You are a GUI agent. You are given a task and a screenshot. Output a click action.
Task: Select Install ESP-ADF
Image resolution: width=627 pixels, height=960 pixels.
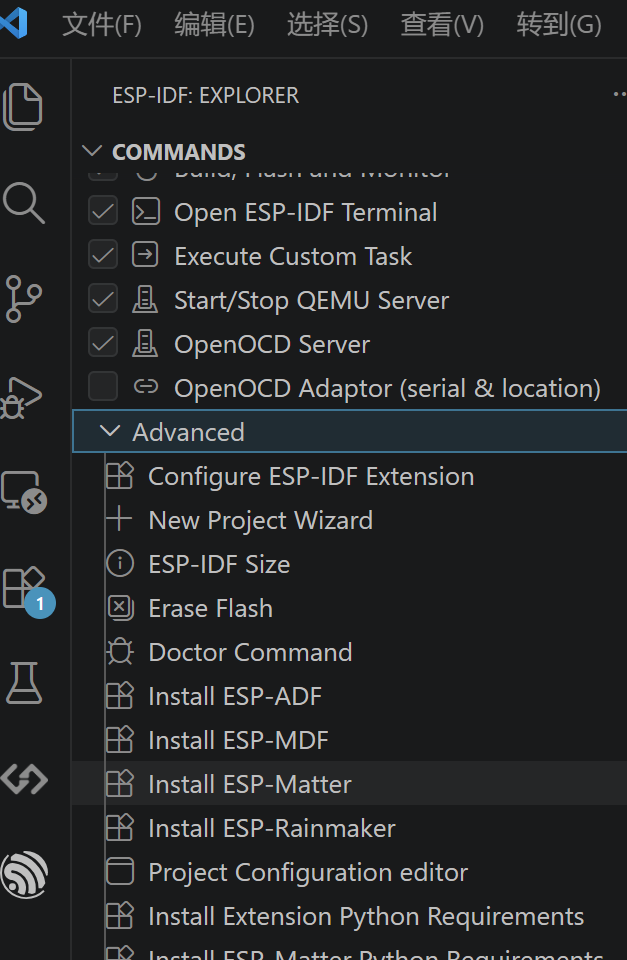point(235,696)
